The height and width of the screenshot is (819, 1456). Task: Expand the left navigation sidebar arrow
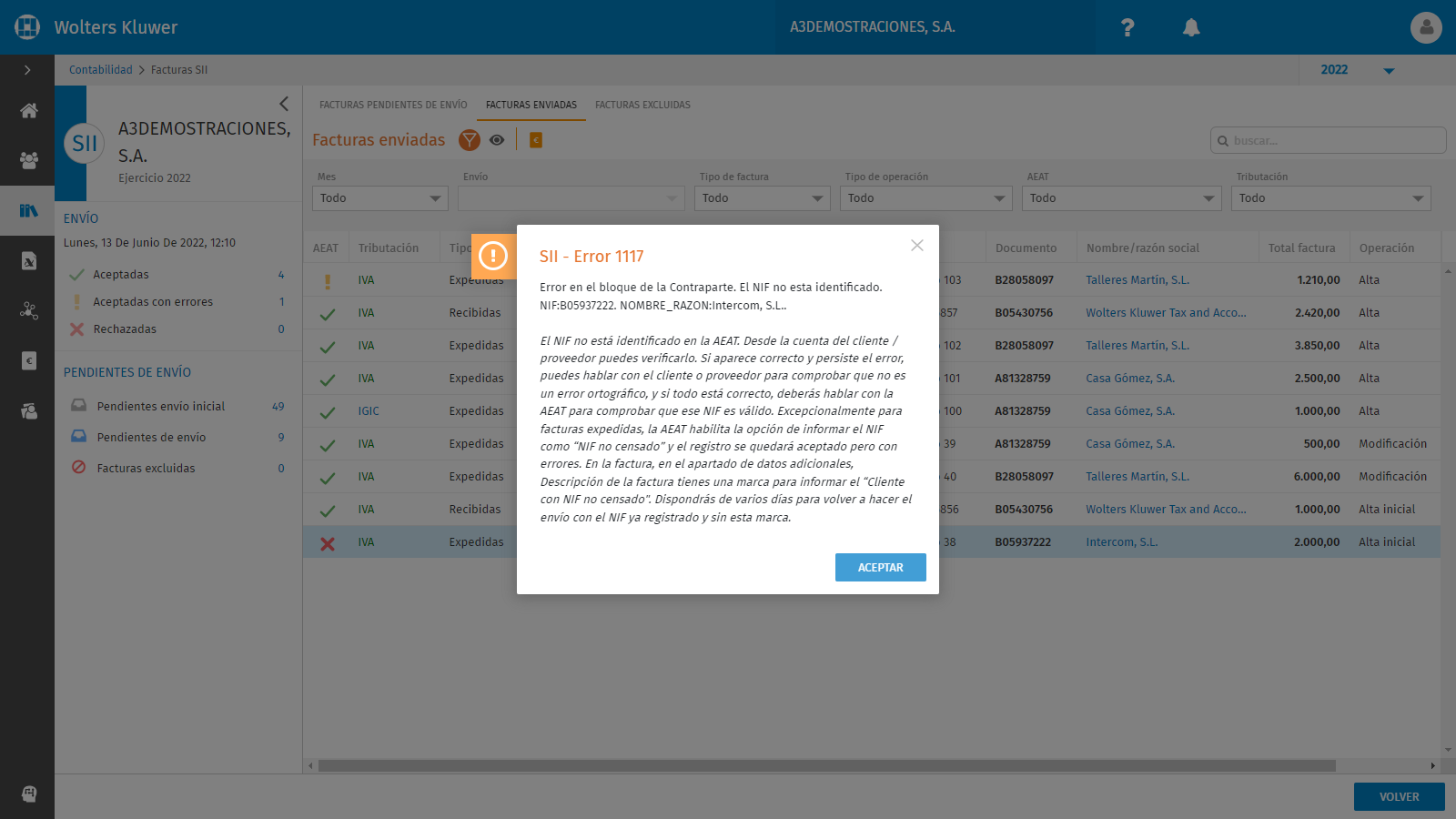tap(27, 70)
